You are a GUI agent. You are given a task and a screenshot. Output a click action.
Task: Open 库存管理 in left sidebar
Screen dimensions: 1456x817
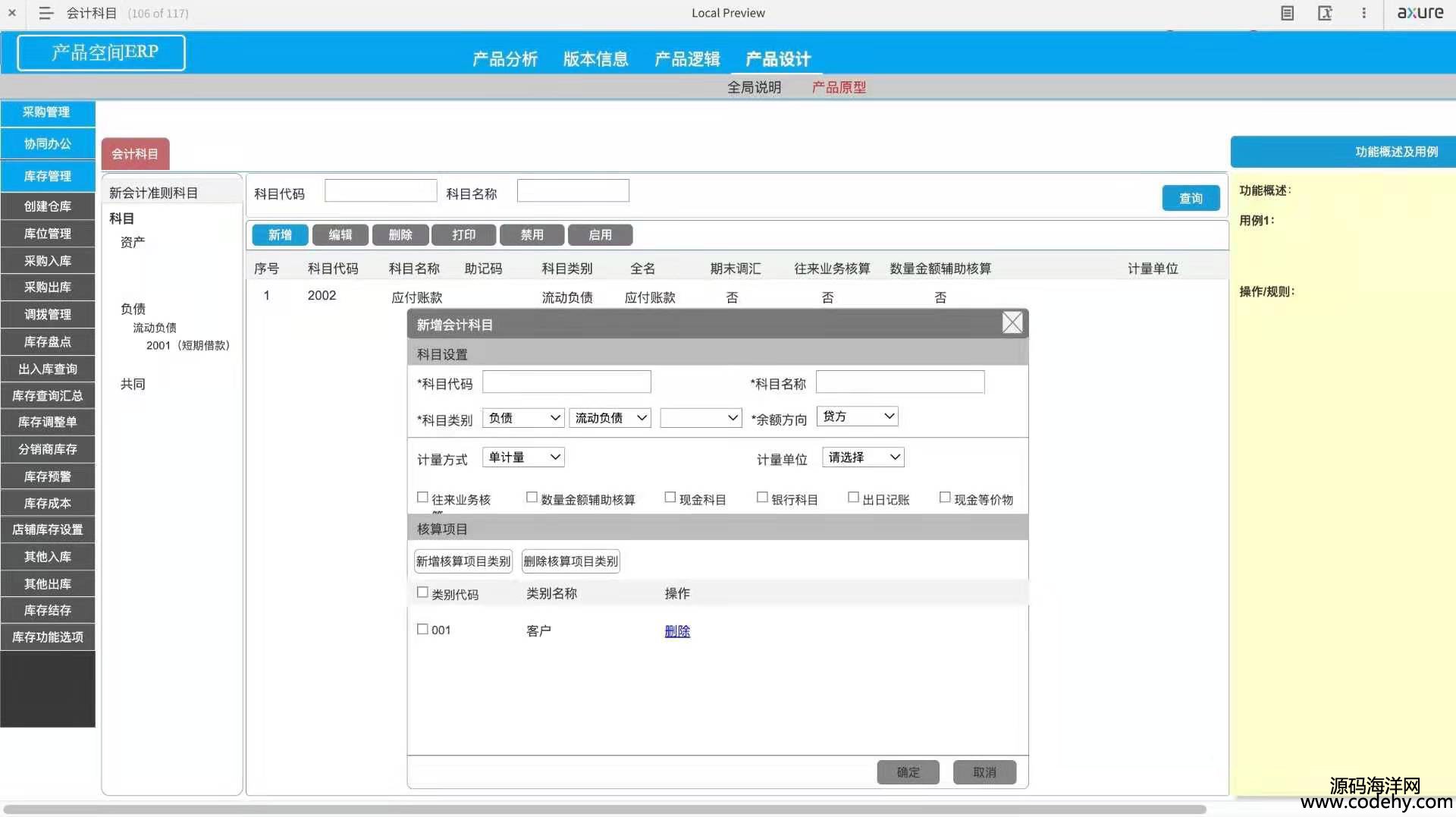(x=48, y=176)
